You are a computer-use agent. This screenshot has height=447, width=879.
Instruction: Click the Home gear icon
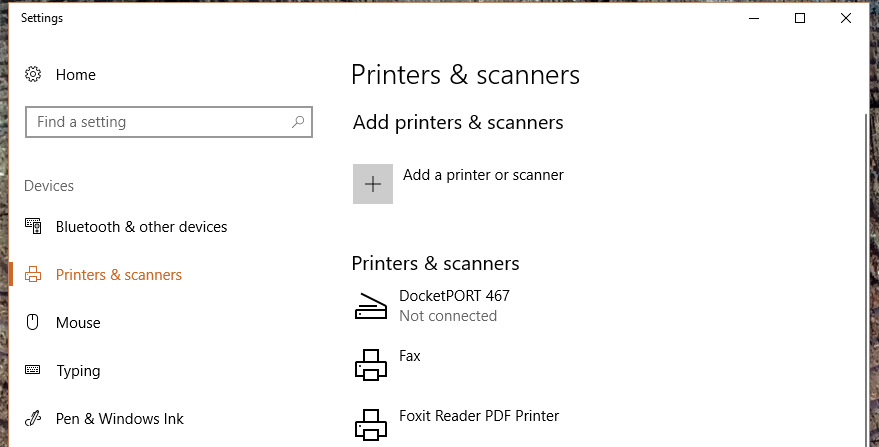pos(33,74)
